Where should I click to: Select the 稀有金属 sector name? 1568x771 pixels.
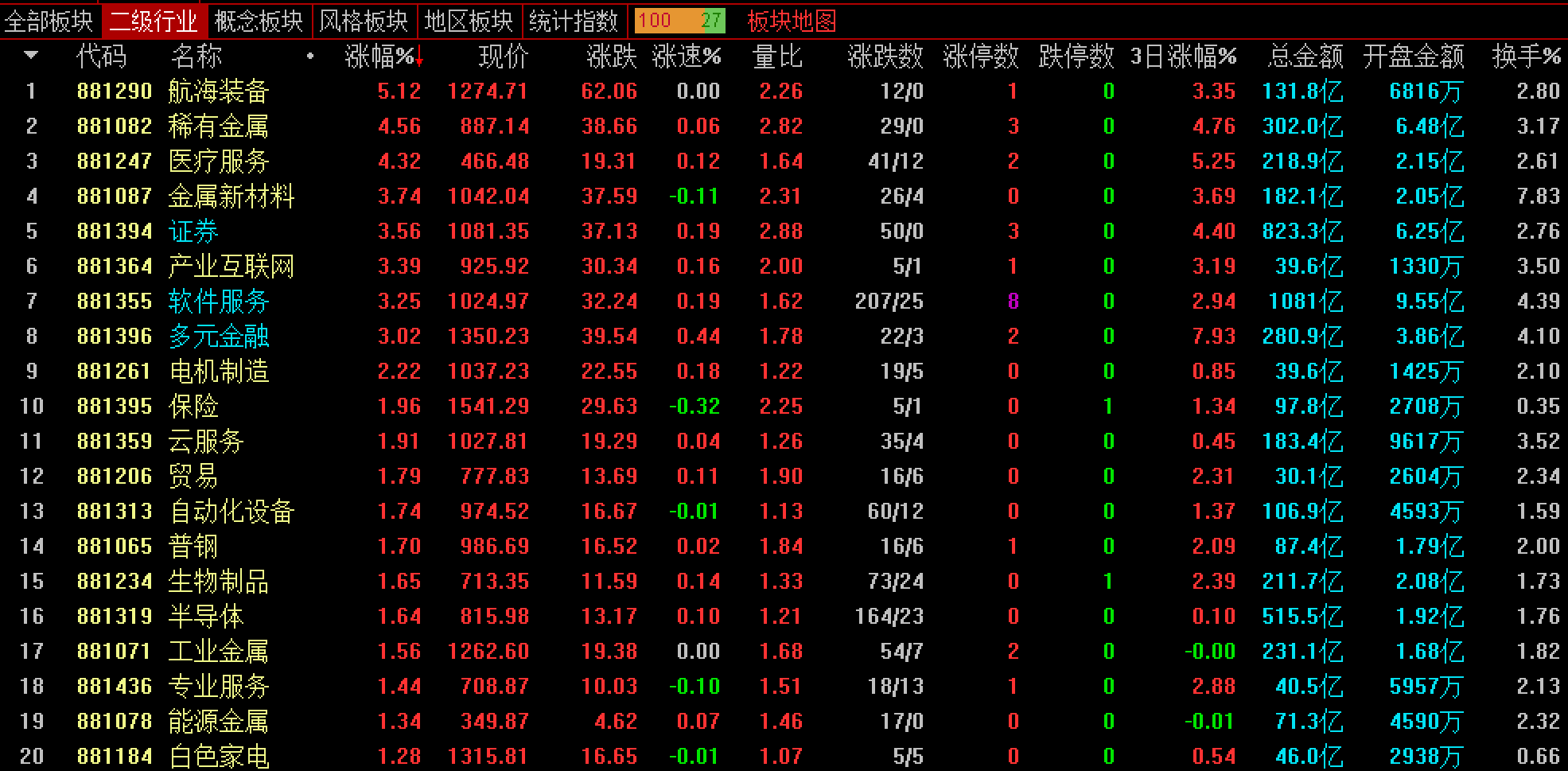click(219, 127)
